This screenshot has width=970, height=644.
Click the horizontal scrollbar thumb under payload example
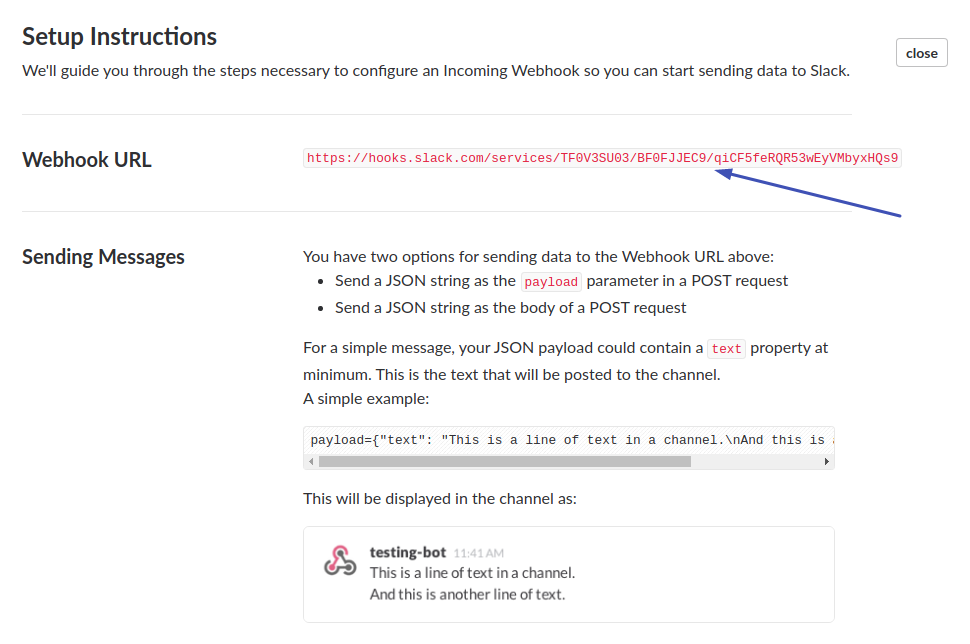pos(504,462)
